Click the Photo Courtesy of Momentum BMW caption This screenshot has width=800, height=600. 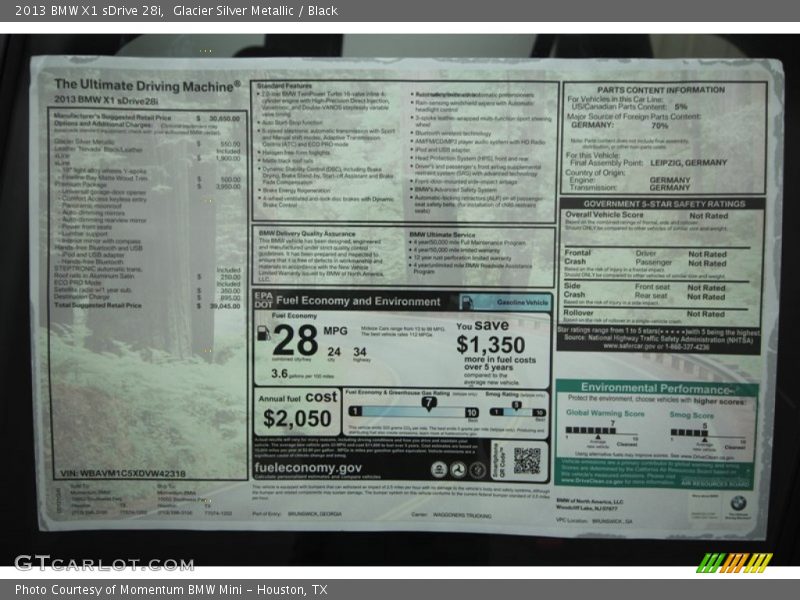coord(171,590)
